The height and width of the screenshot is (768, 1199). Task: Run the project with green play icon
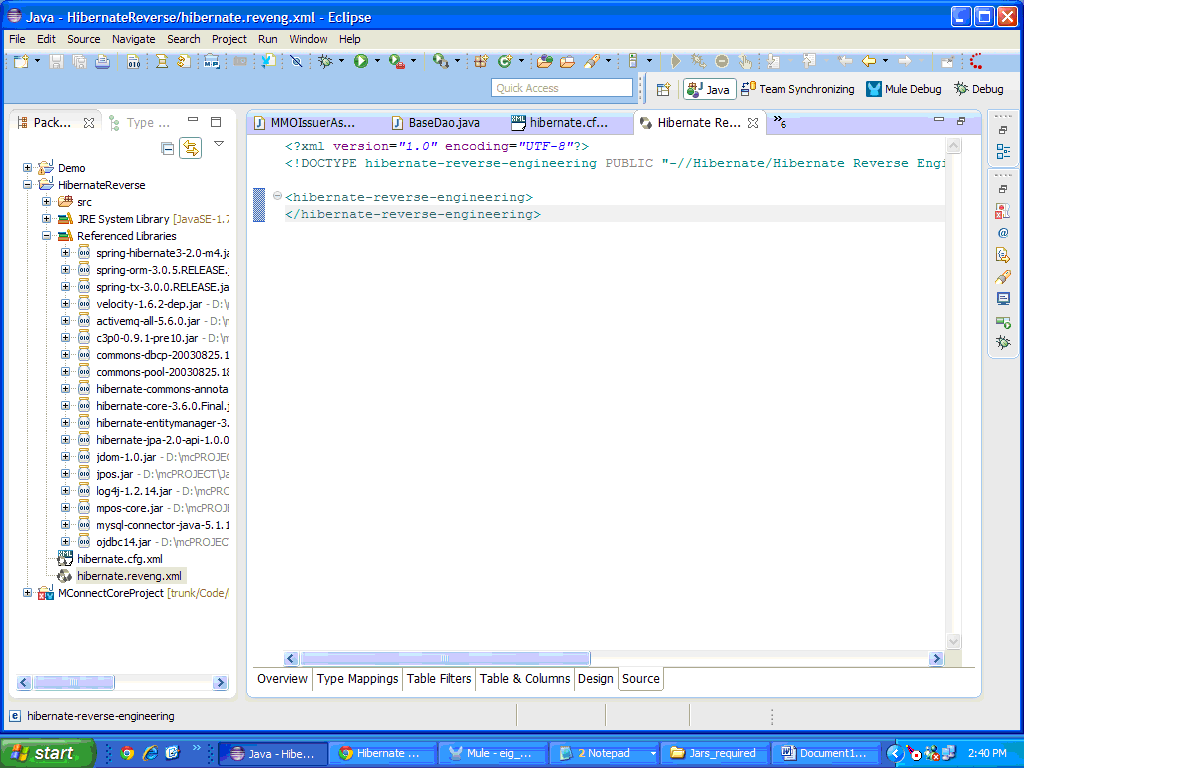[x=361, y=61]
